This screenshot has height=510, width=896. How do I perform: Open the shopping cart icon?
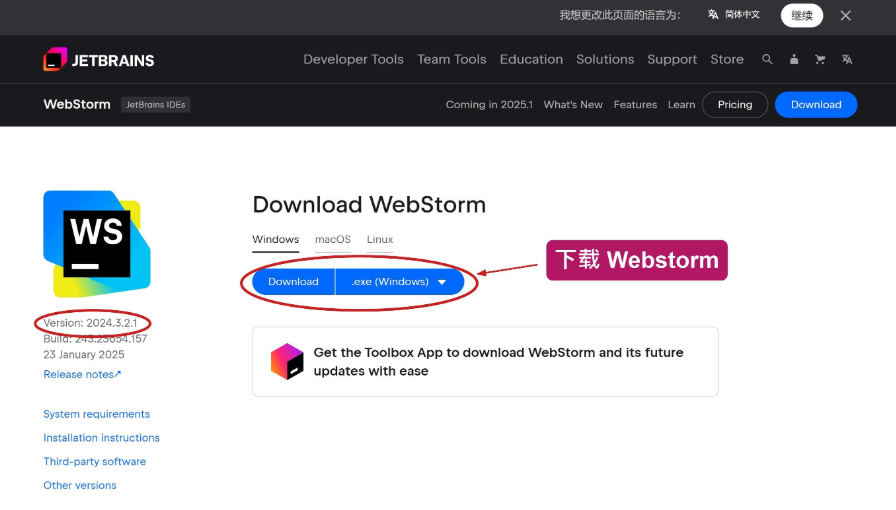click(x=820, y=59)
